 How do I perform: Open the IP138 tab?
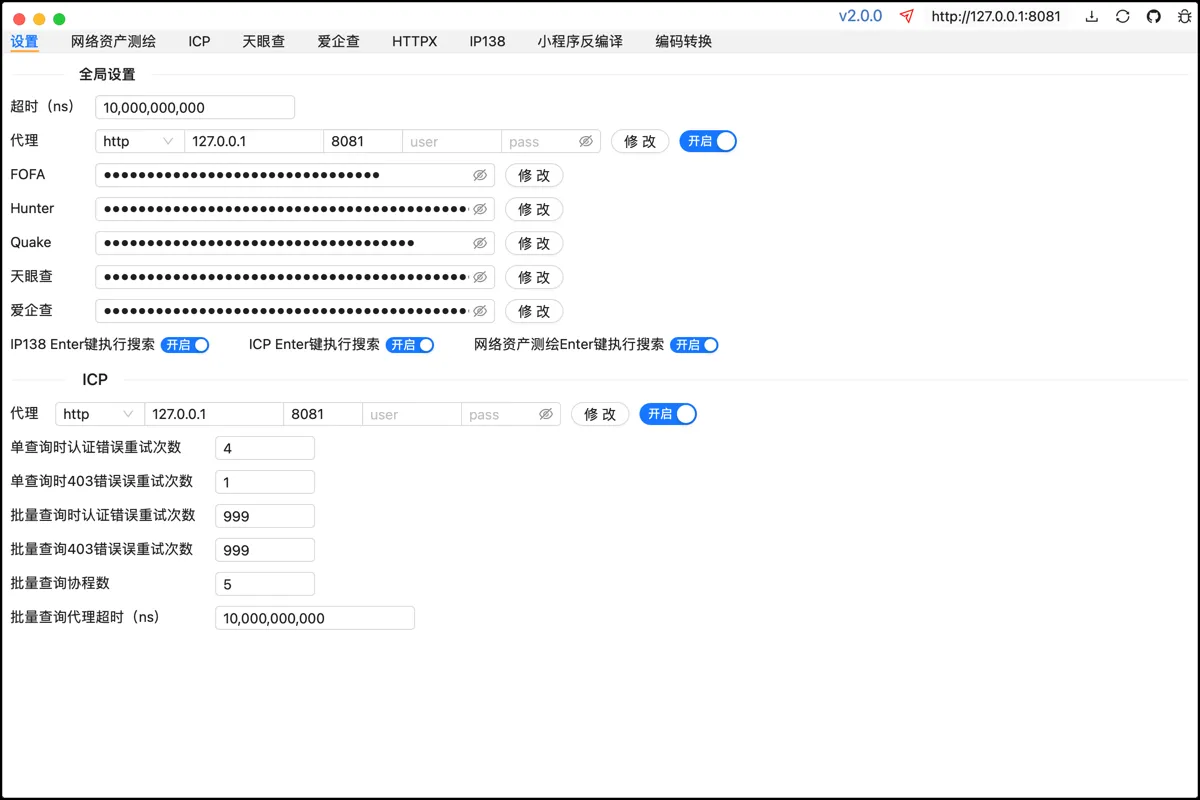coord(487,42)
